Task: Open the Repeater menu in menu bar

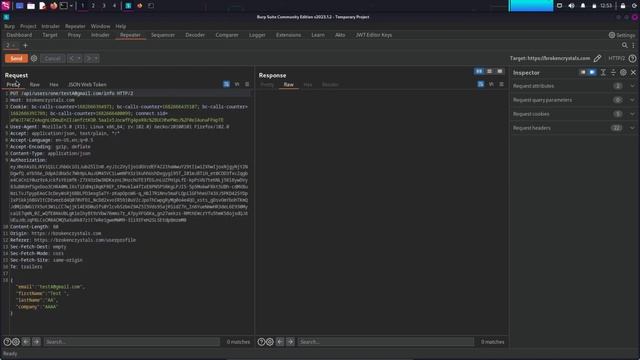Action: [x=75, y=26]
